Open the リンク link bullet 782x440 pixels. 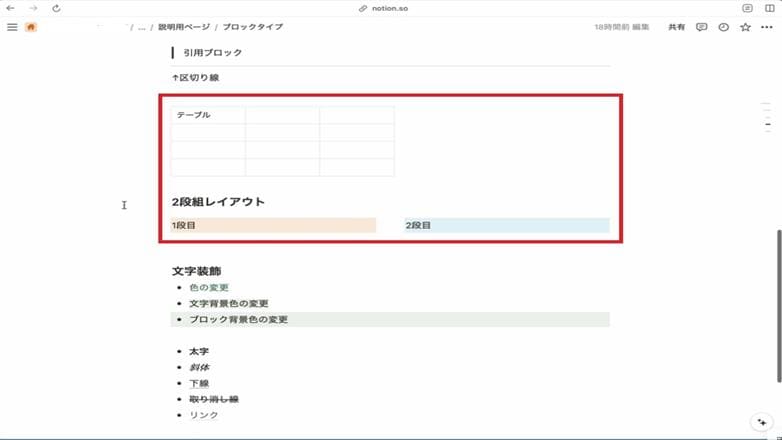(203, 415)
